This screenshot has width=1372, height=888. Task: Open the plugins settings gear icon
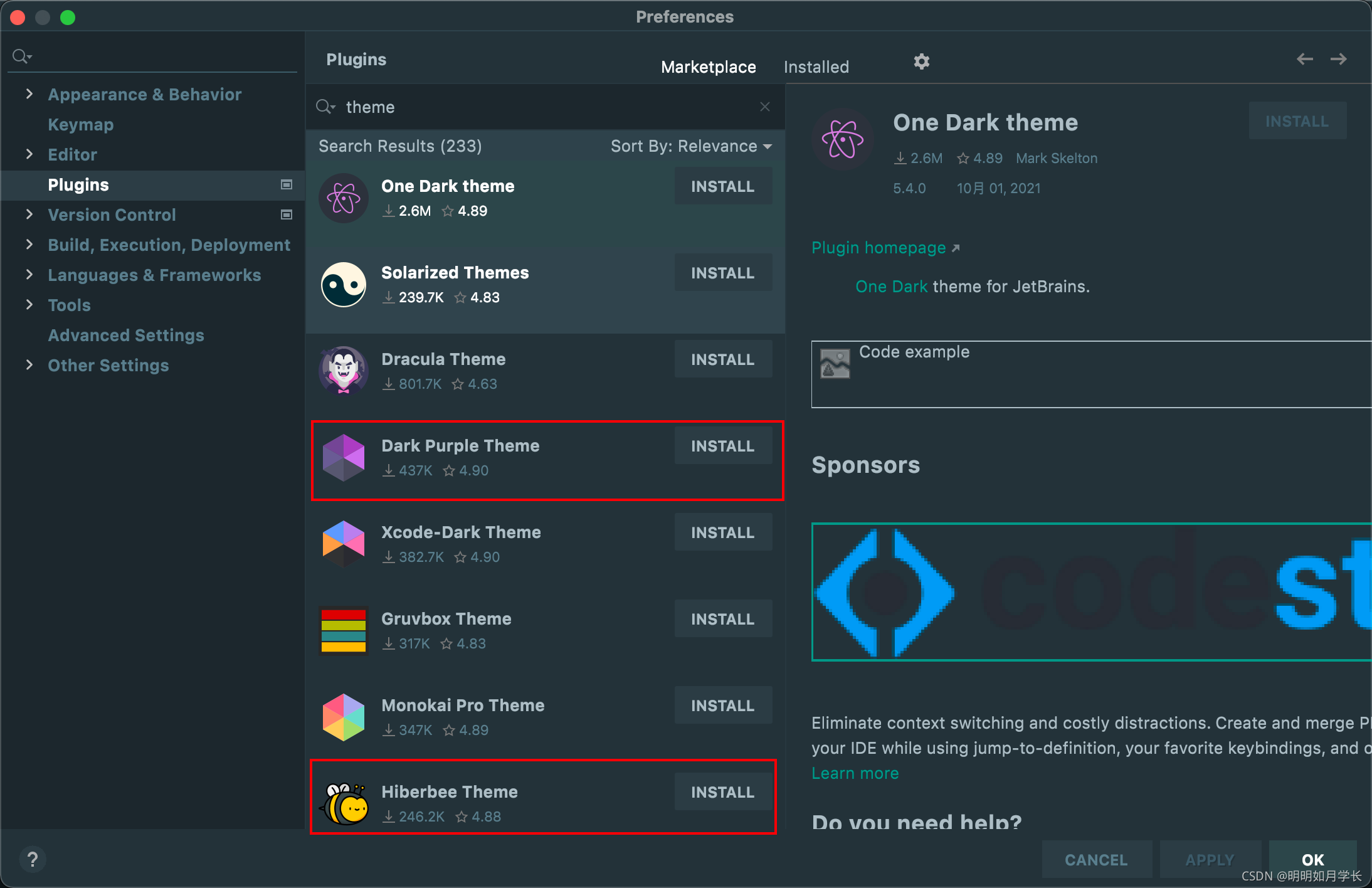(x=921, y=61)
